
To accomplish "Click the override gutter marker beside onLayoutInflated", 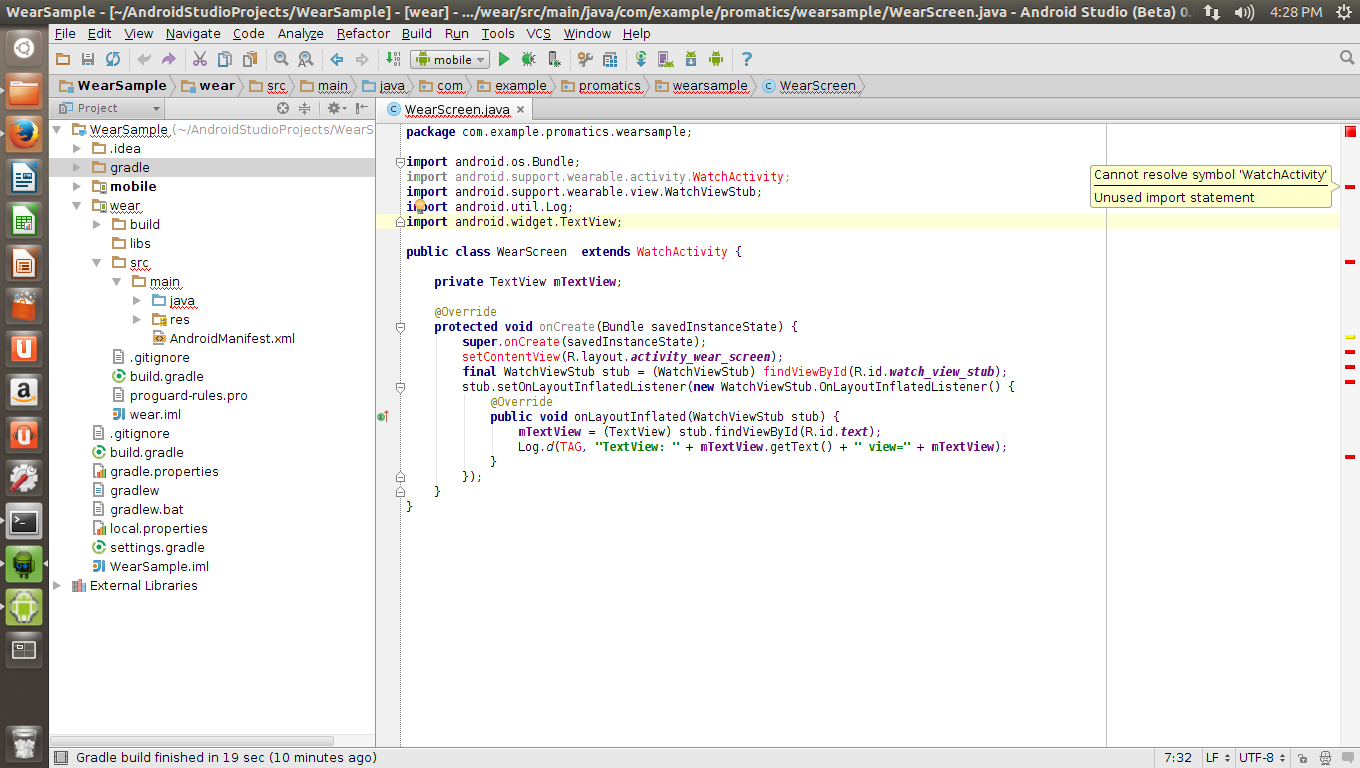I will pos(383,416).
